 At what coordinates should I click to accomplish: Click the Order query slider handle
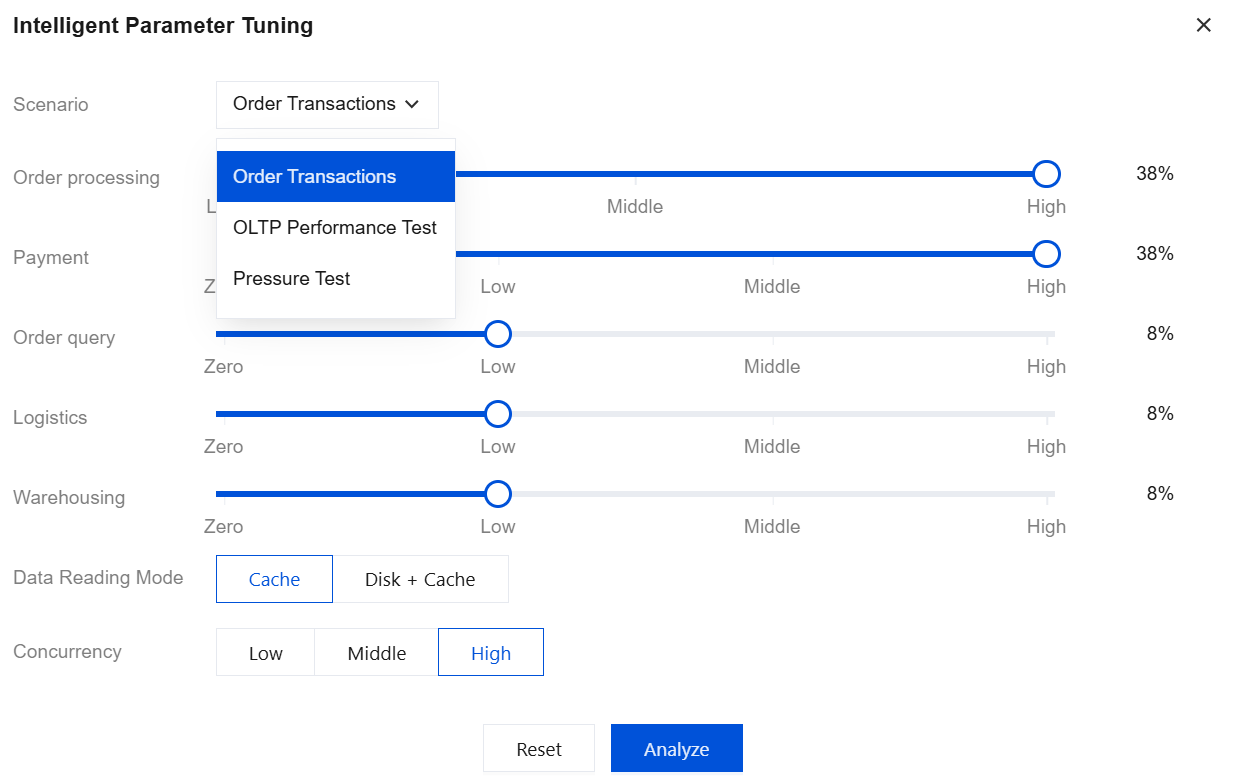(497, 334)
